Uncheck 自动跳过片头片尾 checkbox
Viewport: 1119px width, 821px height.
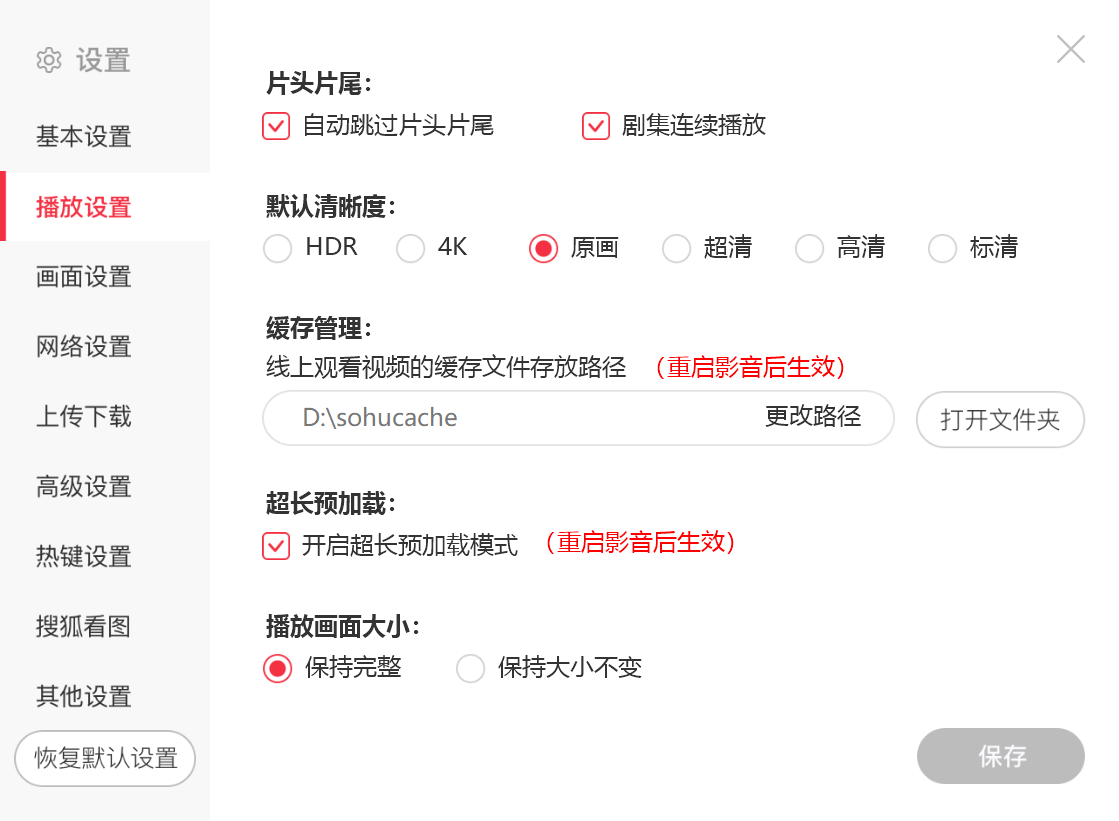click(x=275, y=126)
